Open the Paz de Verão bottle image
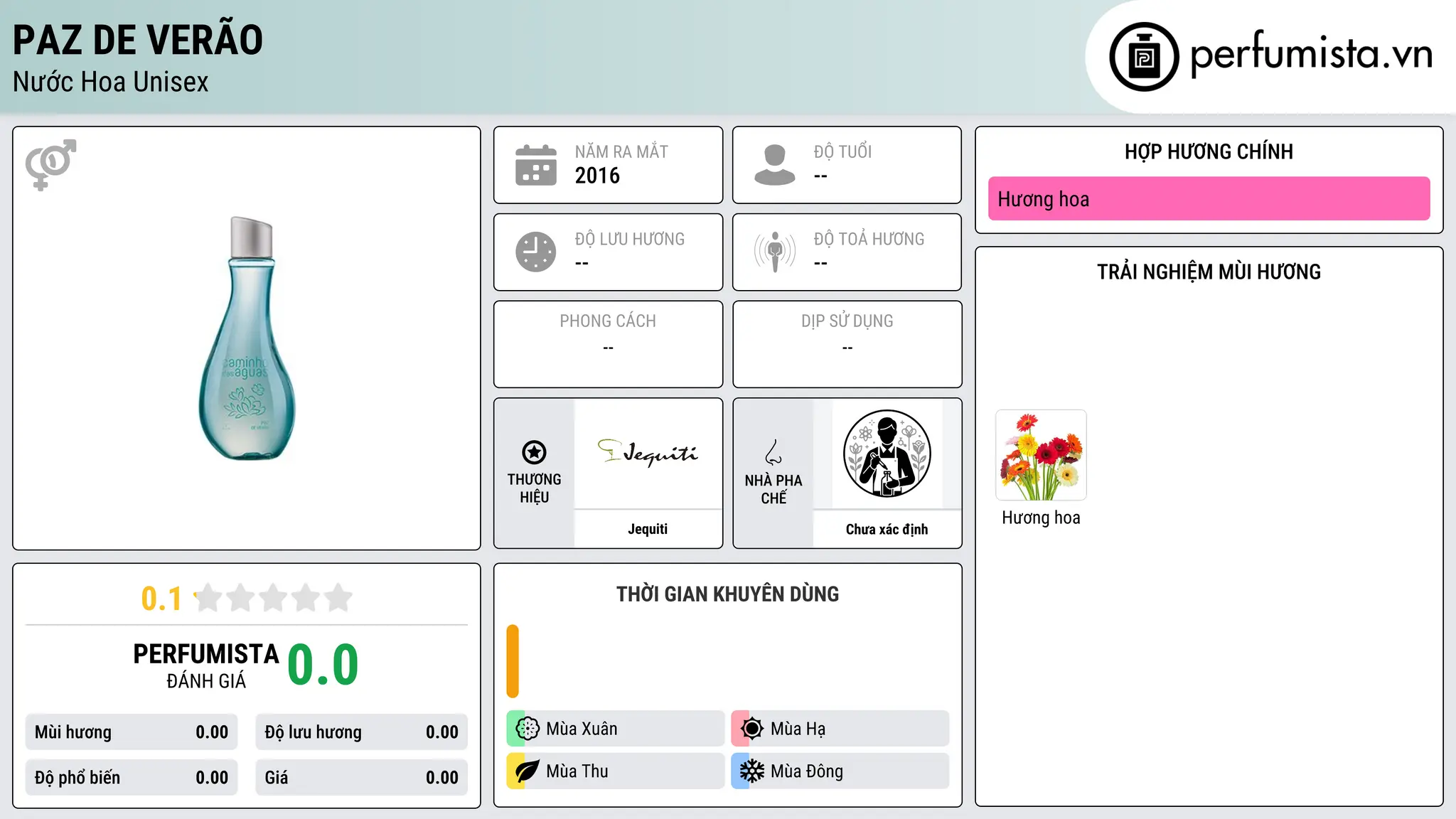The width and height of the screenshot is (1456, 819). pyautogui.click(x=247, y=338)
